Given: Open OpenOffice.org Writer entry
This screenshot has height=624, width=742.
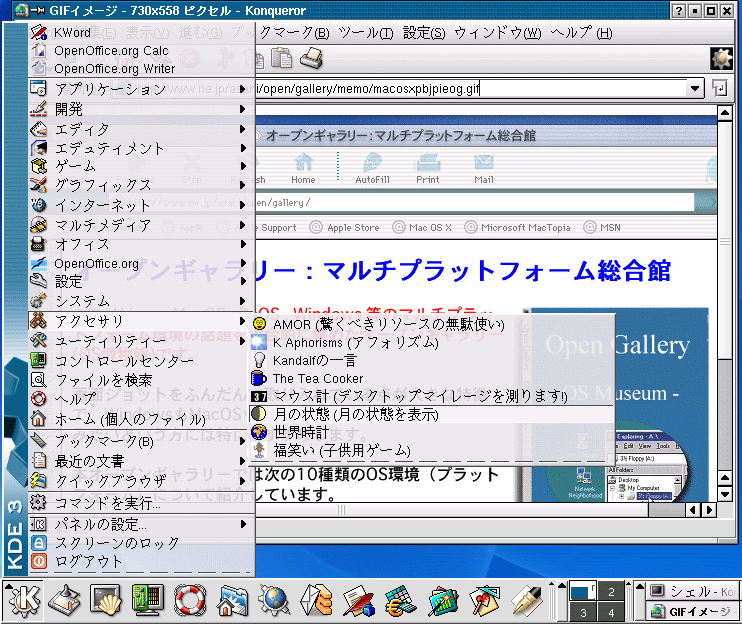Looking at the screenshot, I should pos(141,68).
